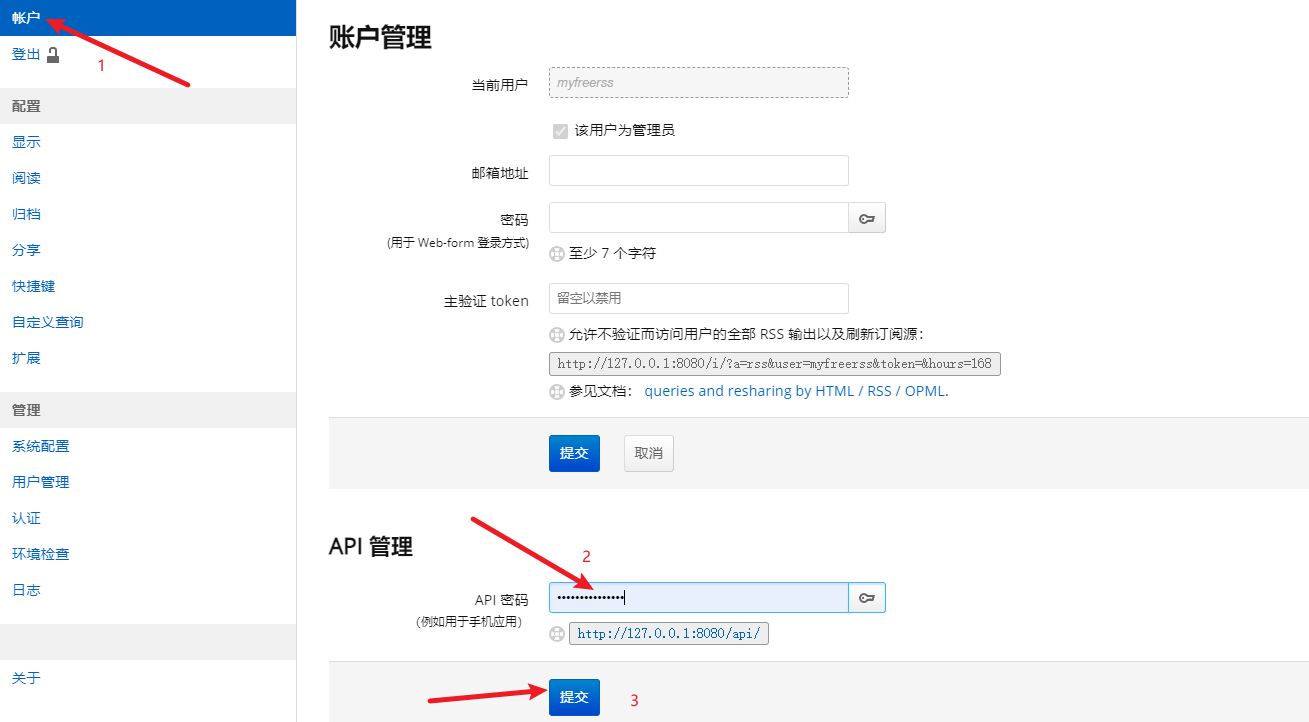Open 系统配置 page
Screen dimensions: 1309x722
pos(41,446)
